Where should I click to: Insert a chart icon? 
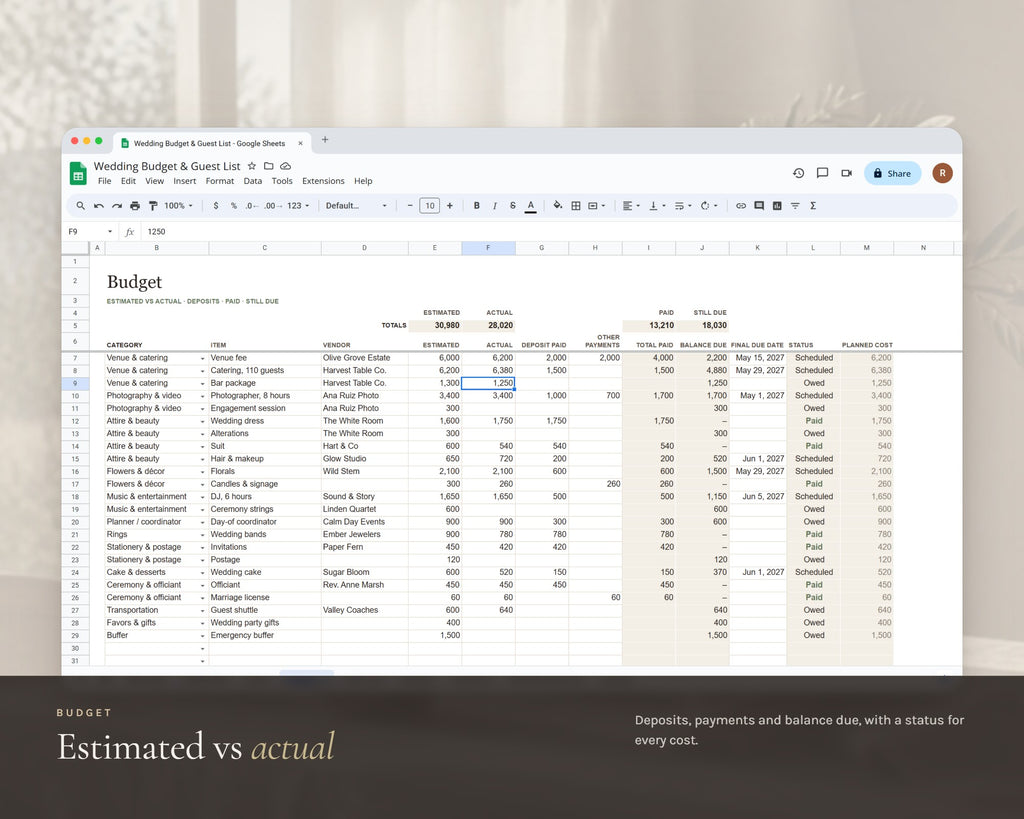click(x=777, y=206)
